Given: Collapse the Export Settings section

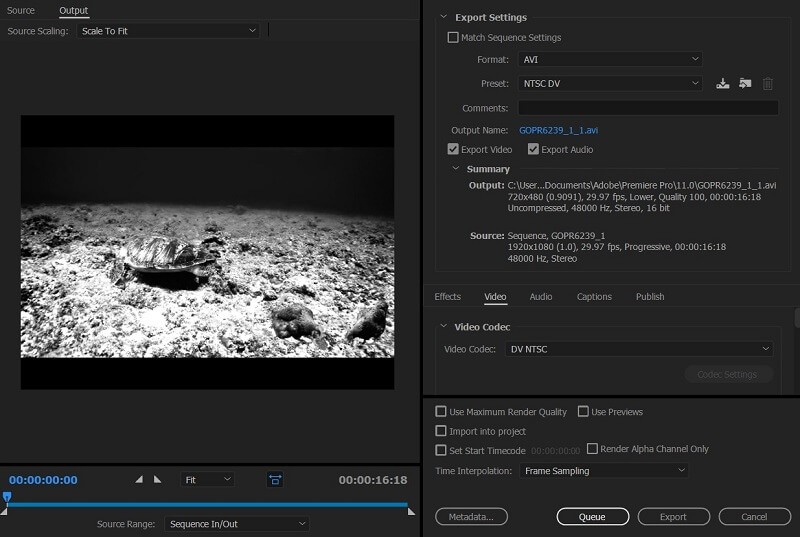Looking at the screenshot, I should point(444,17).
